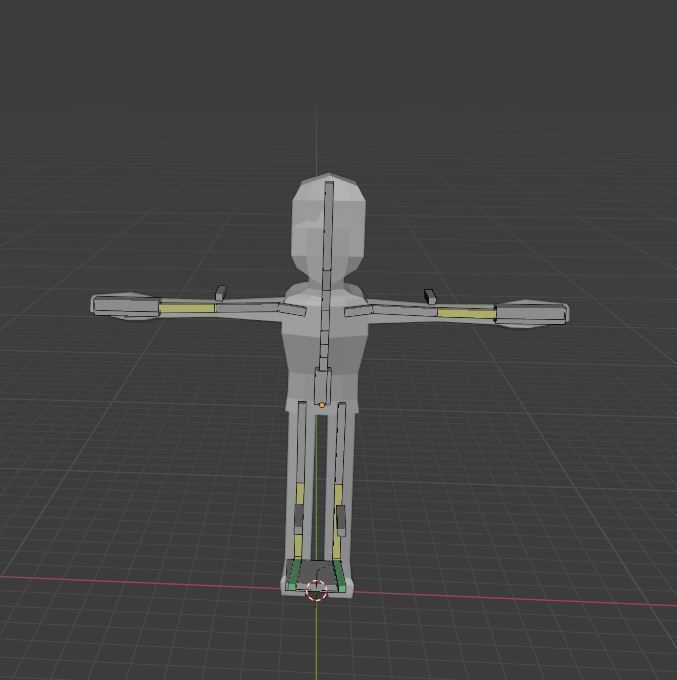Image resolution: width=677 pixels, height=680 pixels.
Task: Select the screen-right thigh bone
Action: coord(340,443)
